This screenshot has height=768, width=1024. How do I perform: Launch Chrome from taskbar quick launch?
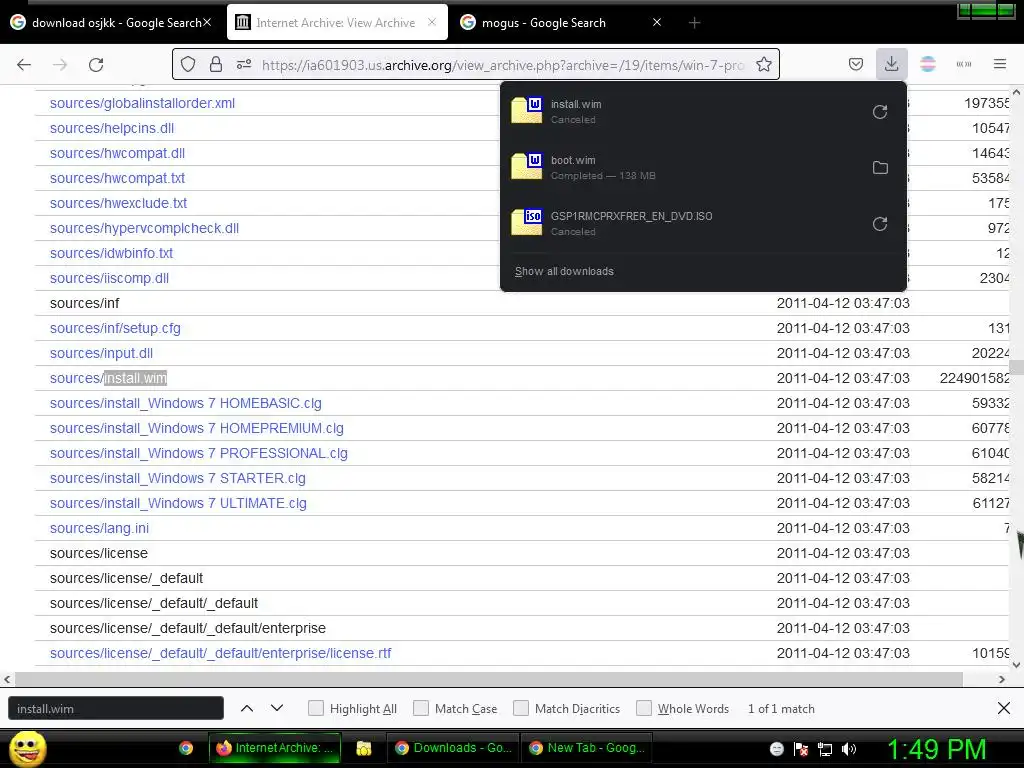tap(186, 748)
